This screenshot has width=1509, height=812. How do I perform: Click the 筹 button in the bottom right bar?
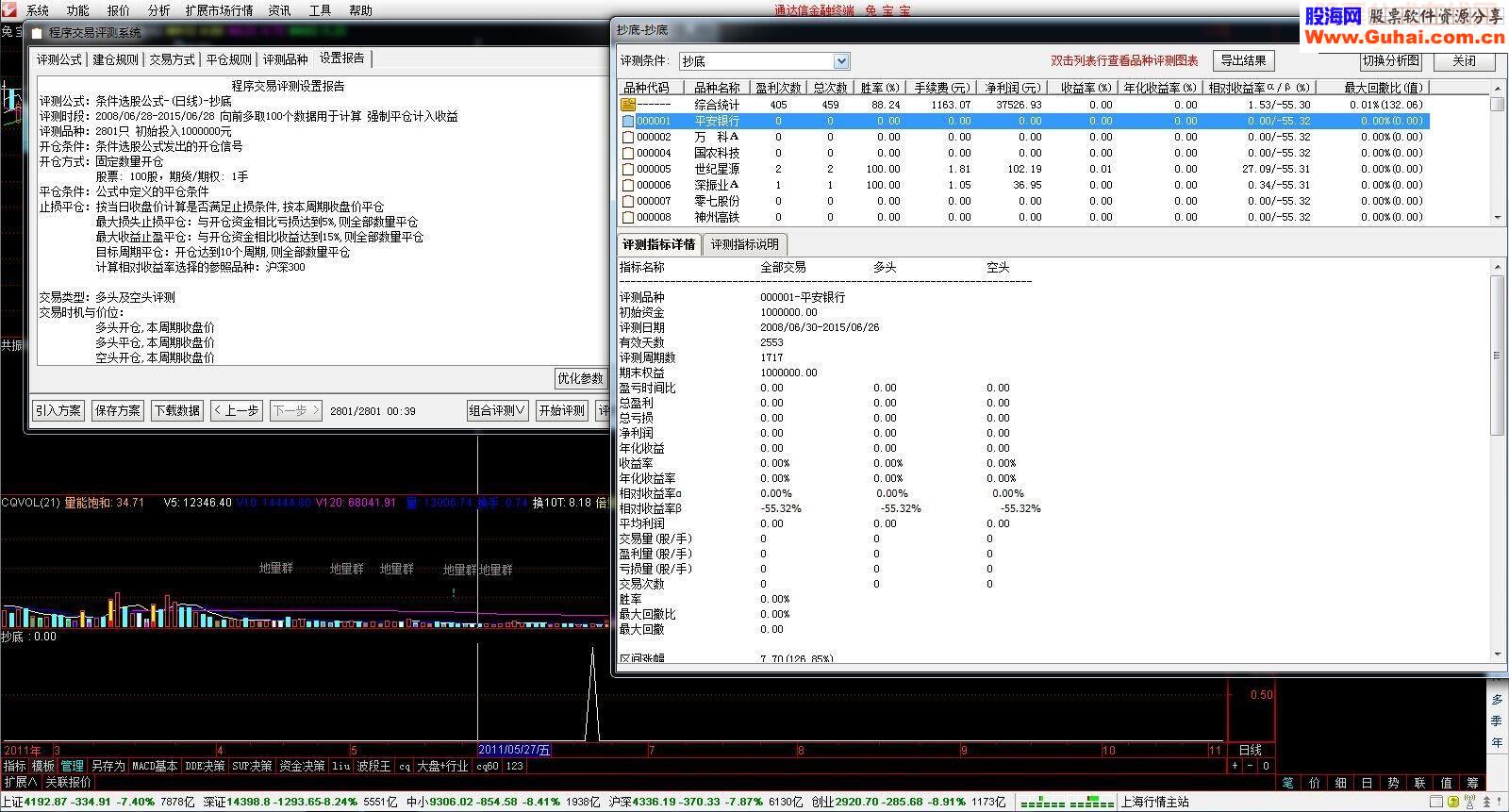click(1472, 783)
